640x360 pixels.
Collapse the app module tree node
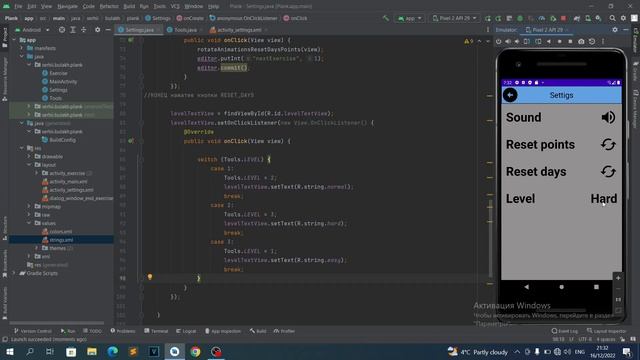point(14,40)
